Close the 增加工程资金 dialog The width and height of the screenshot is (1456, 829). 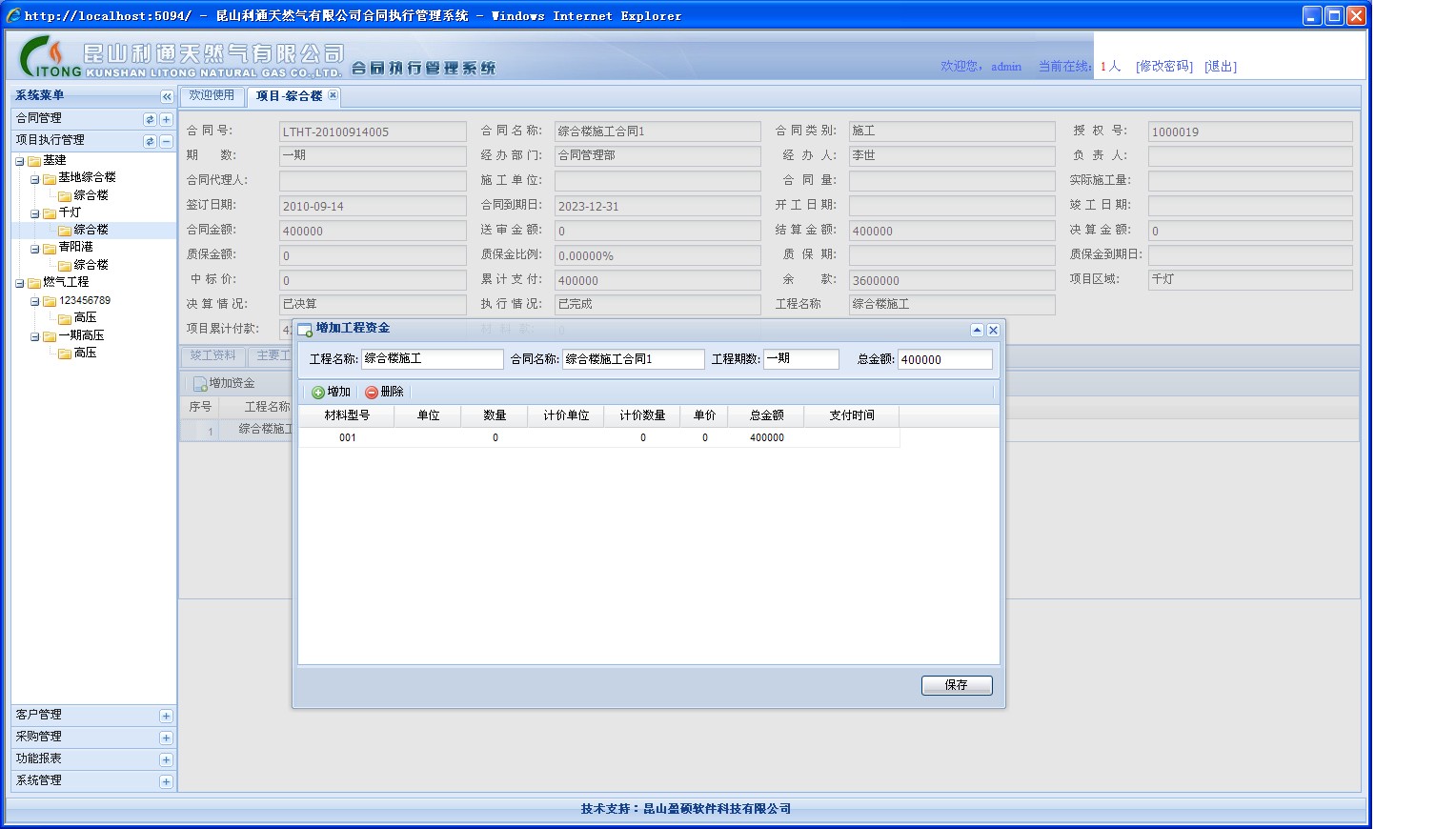tap(993, 330)
